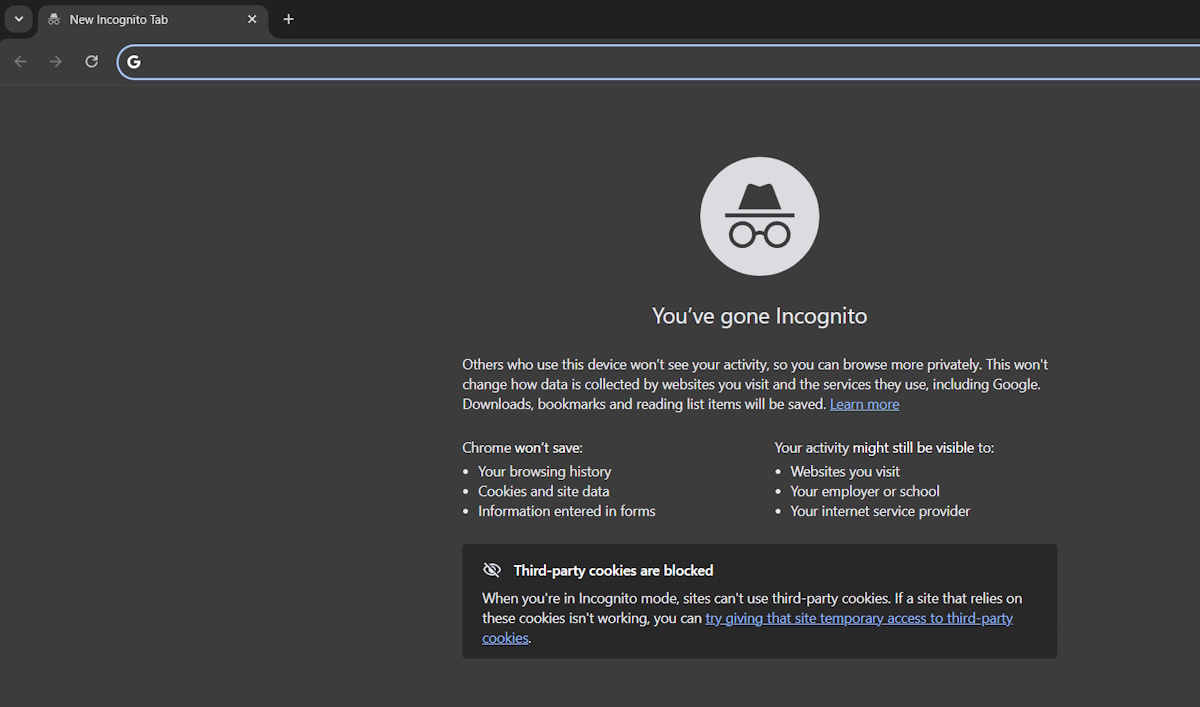Image resolution: width=1200 pixels, height=707 pixels.
Task: Open the tab search chevron dropdown
Action: [x=18, y=18]
